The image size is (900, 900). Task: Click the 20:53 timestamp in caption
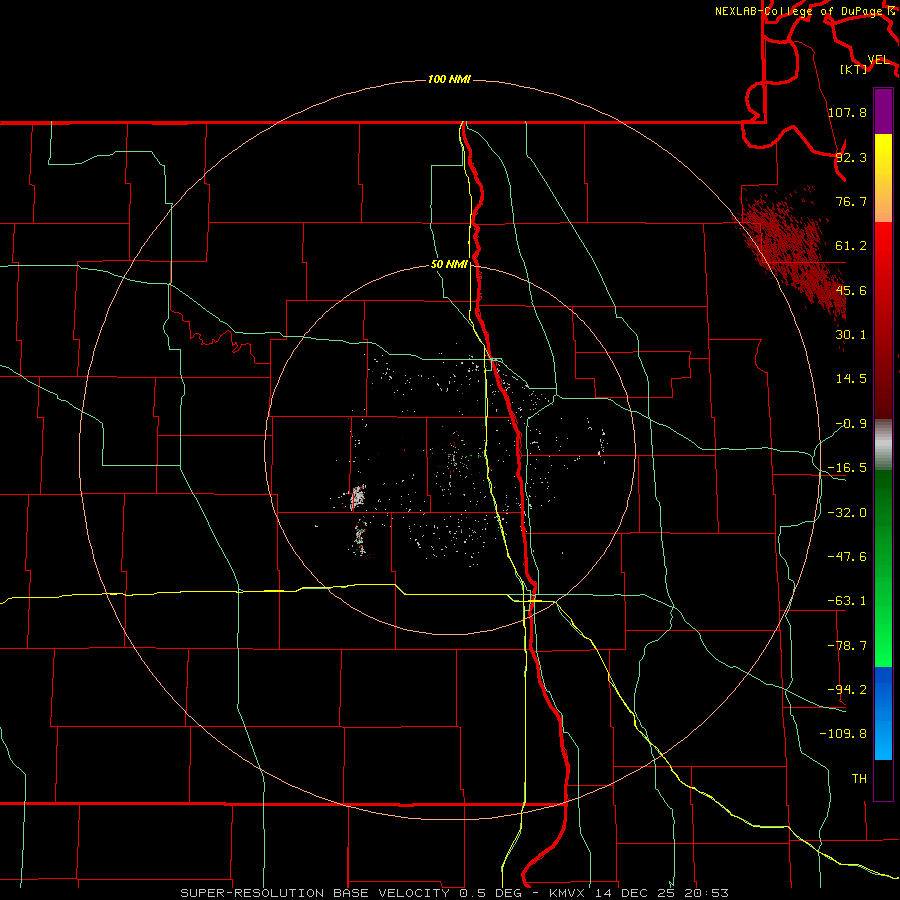[x=706, y=893]
